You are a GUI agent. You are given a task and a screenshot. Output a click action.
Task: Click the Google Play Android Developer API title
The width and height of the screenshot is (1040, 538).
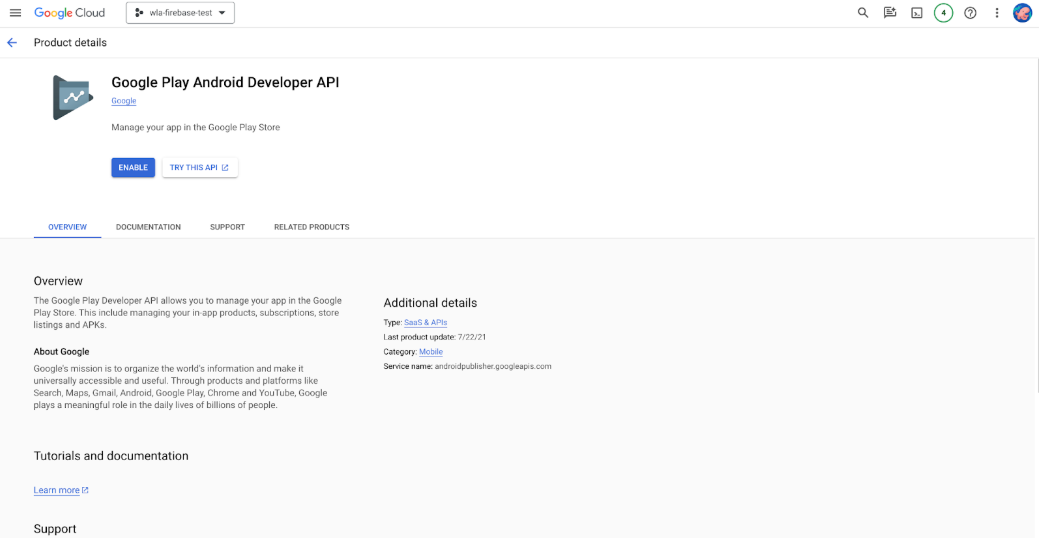226,82
